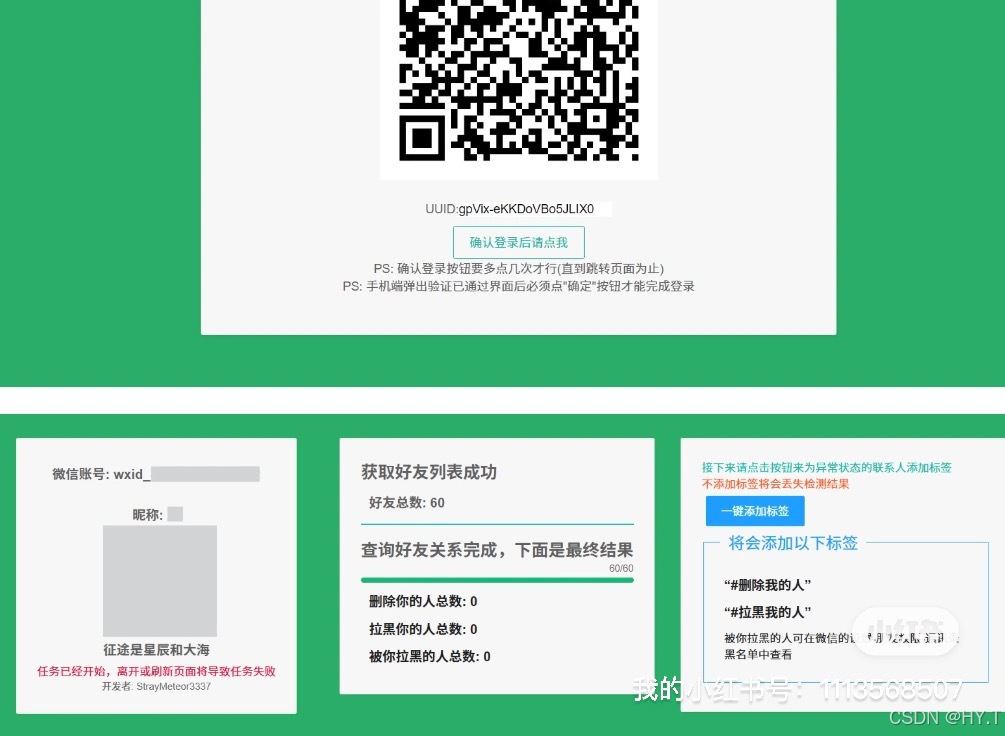Click the PS note about 确认登录按钮要多点几次
The height and width of the screenshot is (736, 1005).
[519, 269]
